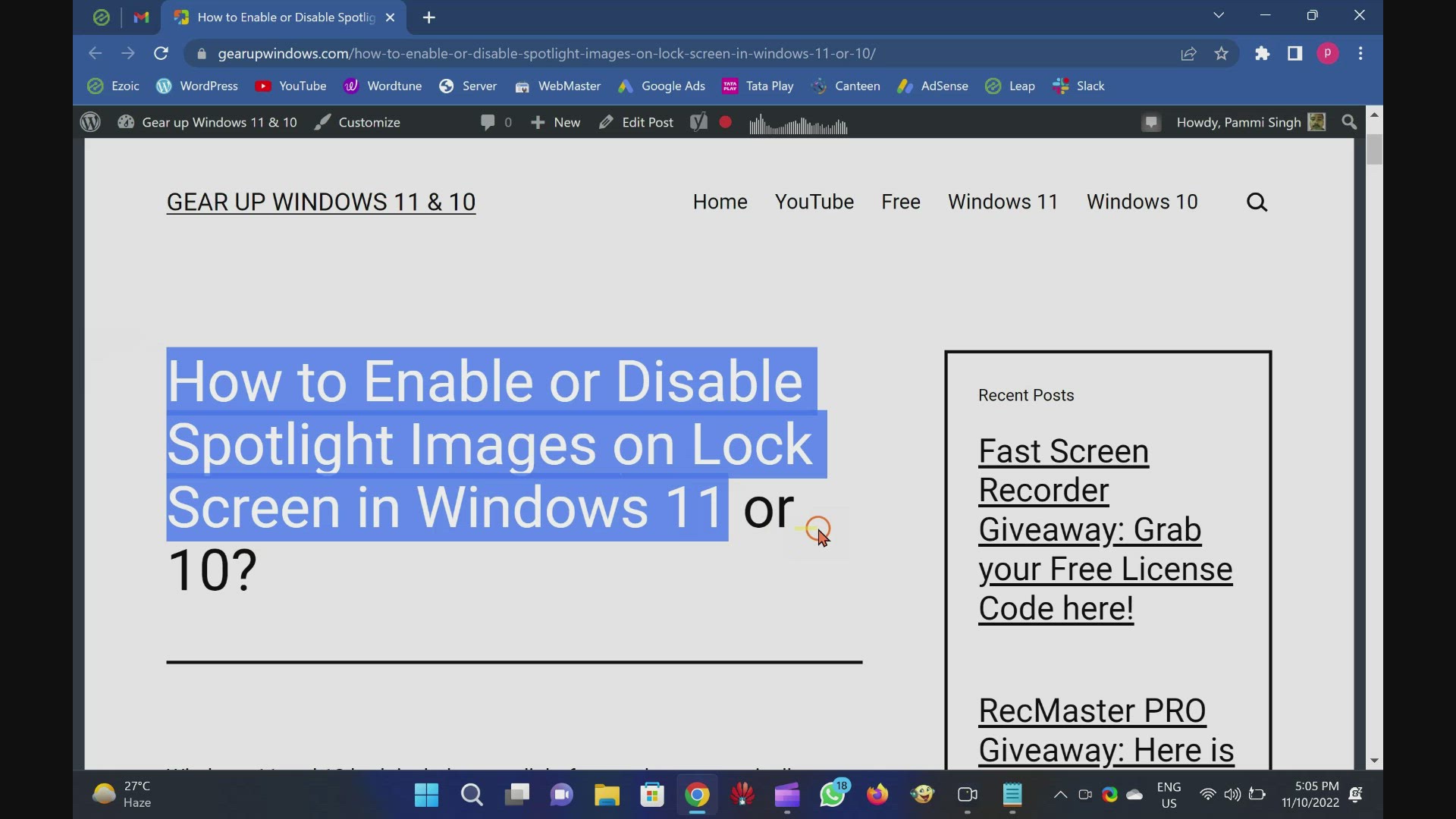Open Task View on taskbar

point(517,795)
